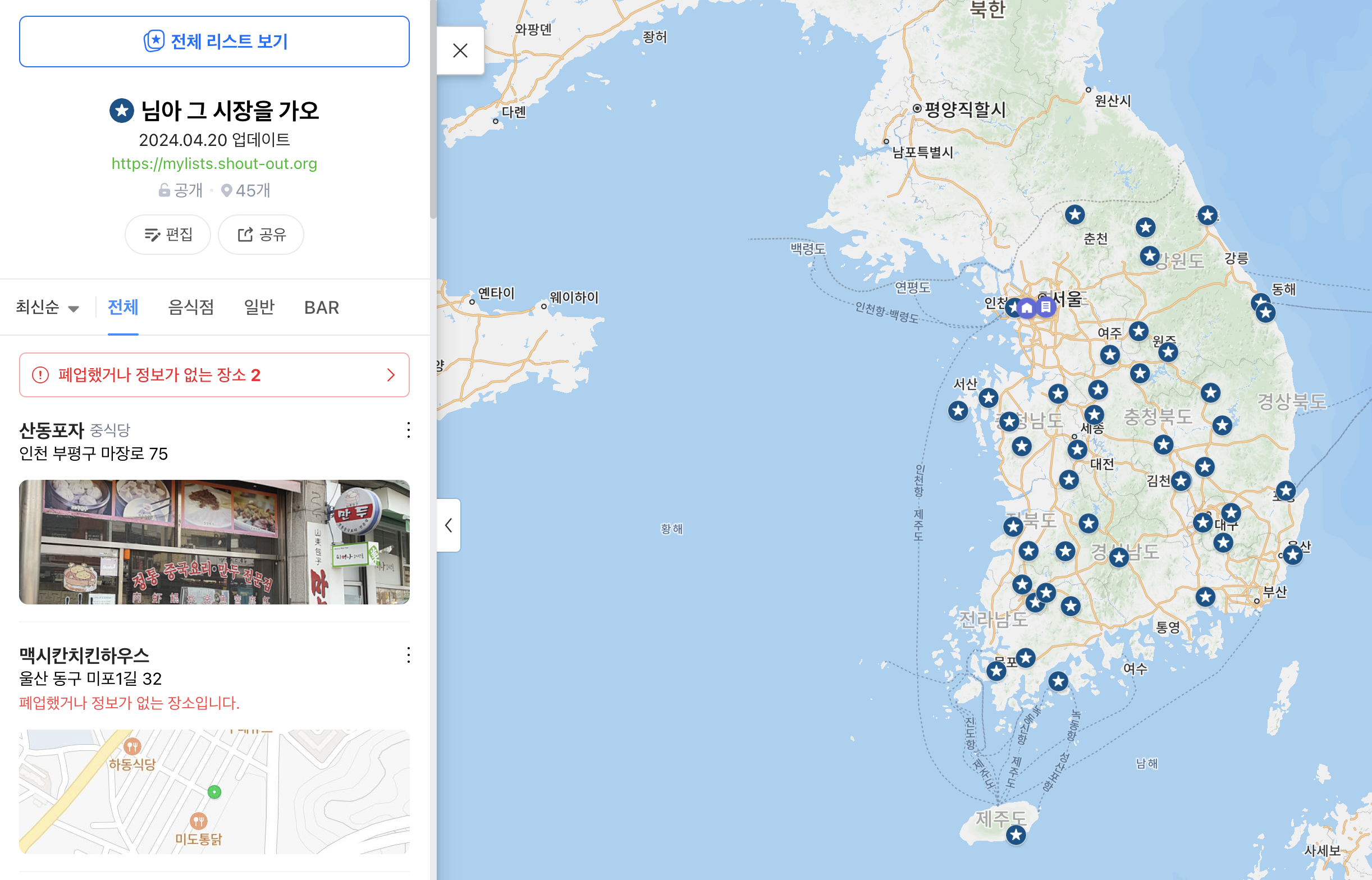
Task: Open the 맥시칸치킨하우스 map preview
Action: pos(214,791)
